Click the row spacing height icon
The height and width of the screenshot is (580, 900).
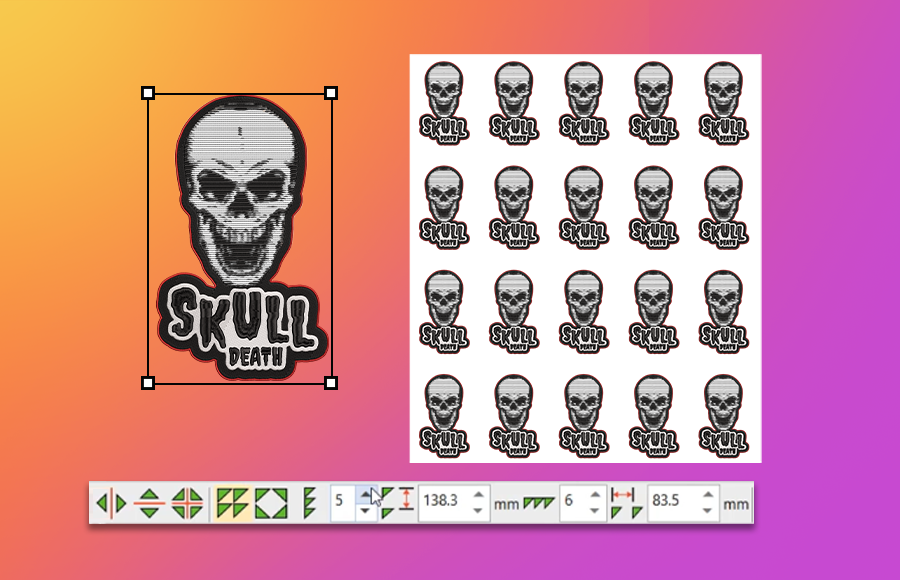[x=406, y=501]
